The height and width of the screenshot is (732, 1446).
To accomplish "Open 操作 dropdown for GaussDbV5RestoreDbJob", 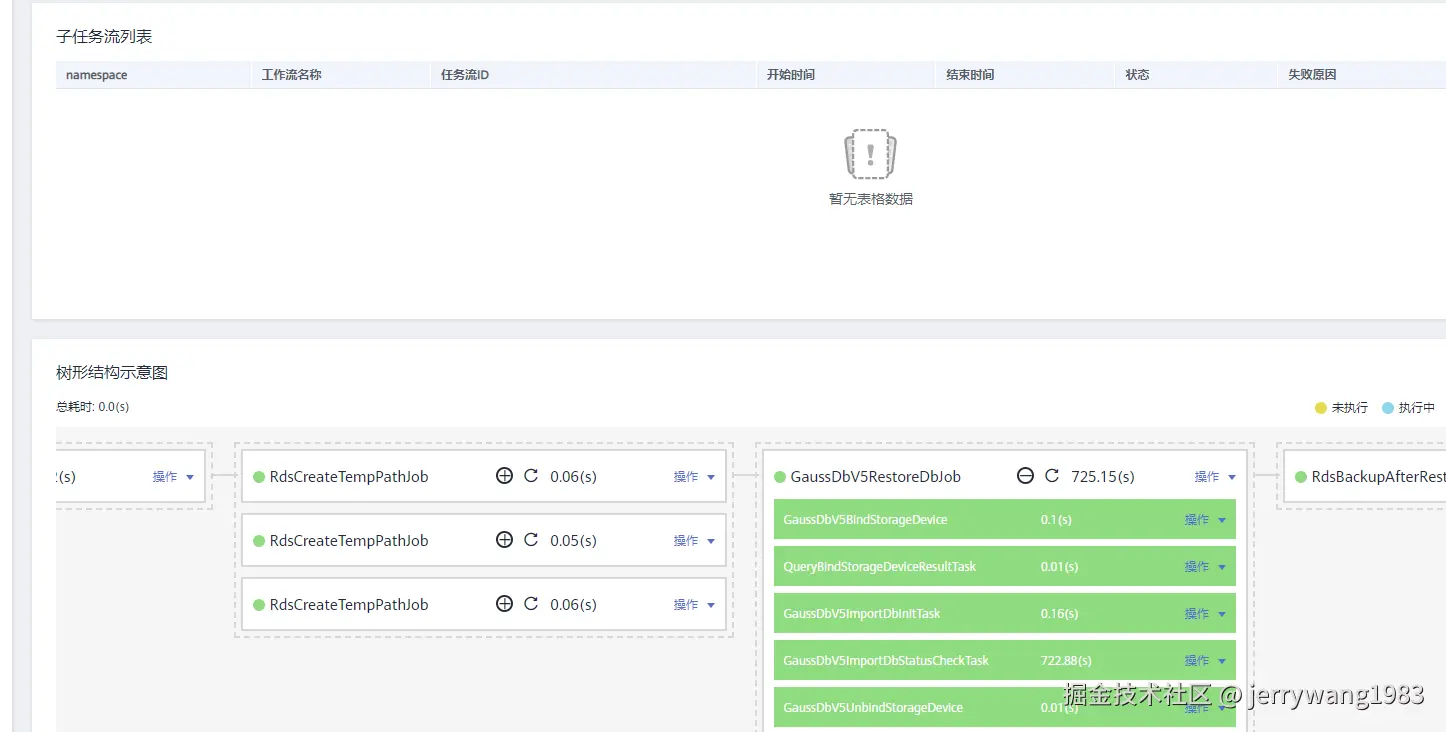I will (x=1215, y=477).
